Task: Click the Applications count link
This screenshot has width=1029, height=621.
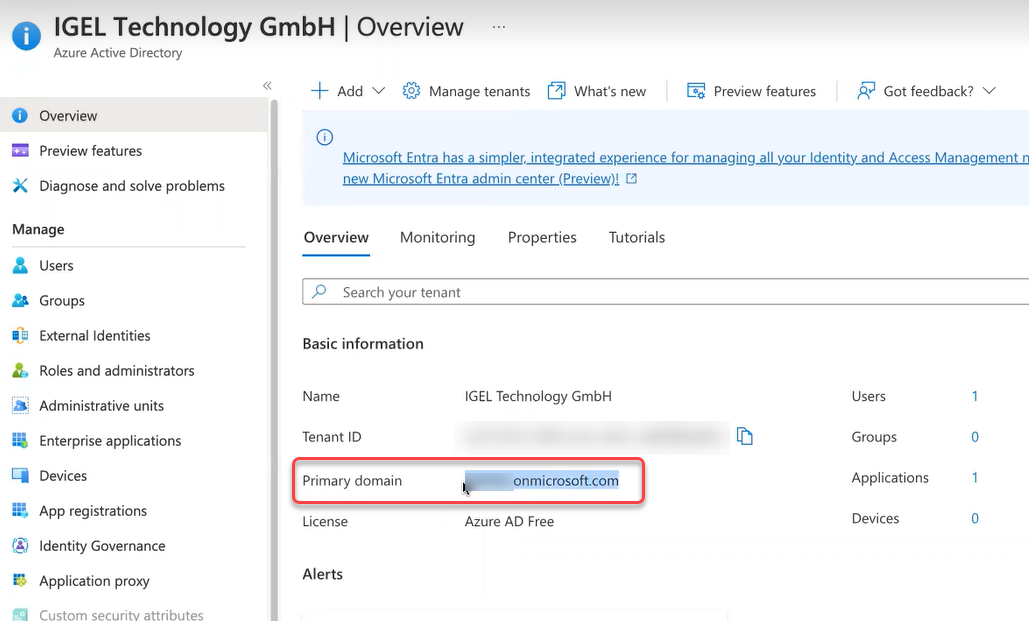Action: 975,478
